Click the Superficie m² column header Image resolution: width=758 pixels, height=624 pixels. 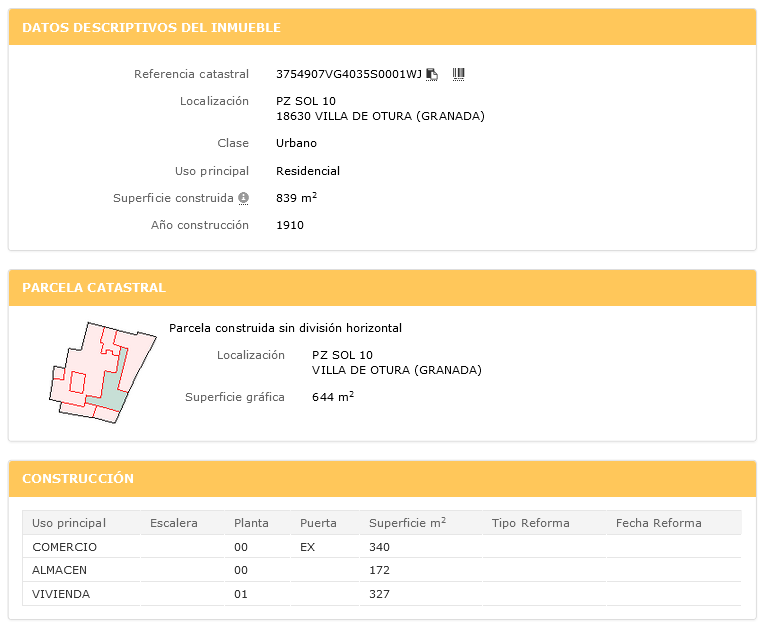click(407, 523)
